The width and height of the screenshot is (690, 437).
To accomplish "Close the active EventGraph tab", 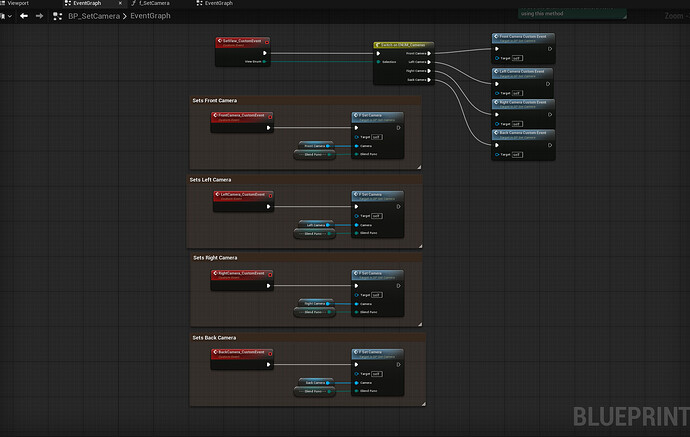I will pos(120,4).
